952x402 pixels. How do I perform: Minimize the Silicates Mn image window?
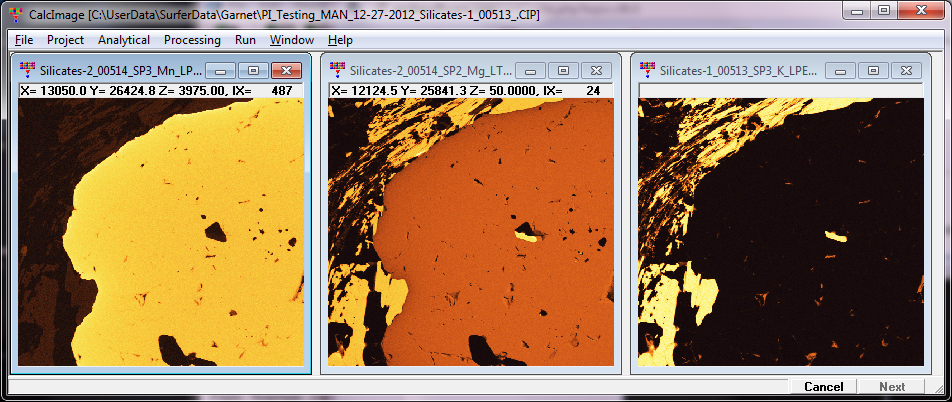(x=221, y=70)
